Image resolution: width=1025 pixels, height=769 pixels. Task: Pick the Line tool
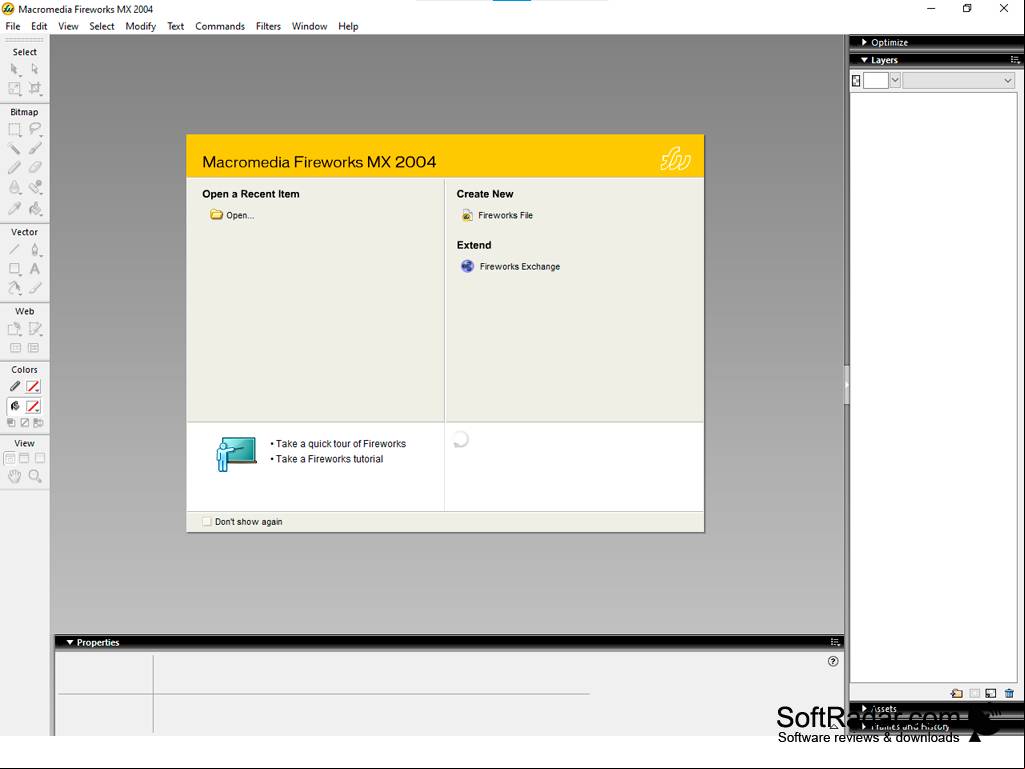coord(14,249)
